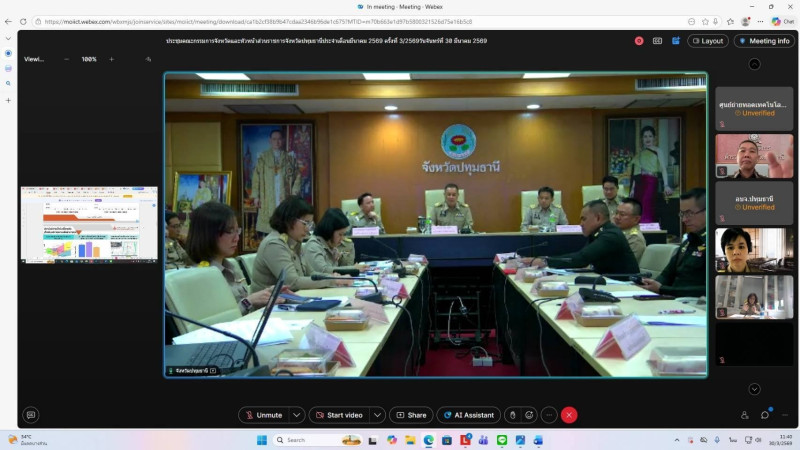Toggle the captions panel at bottom left
Screen dimensions: 800x450
(31, 415)
